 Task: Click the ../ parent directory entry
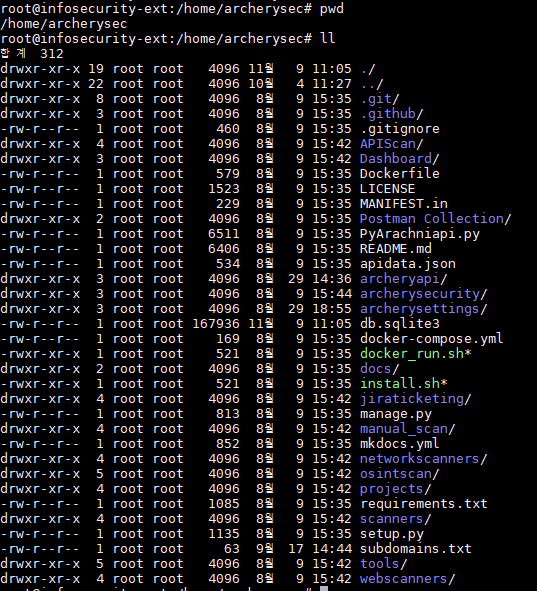tap(372, 84)
